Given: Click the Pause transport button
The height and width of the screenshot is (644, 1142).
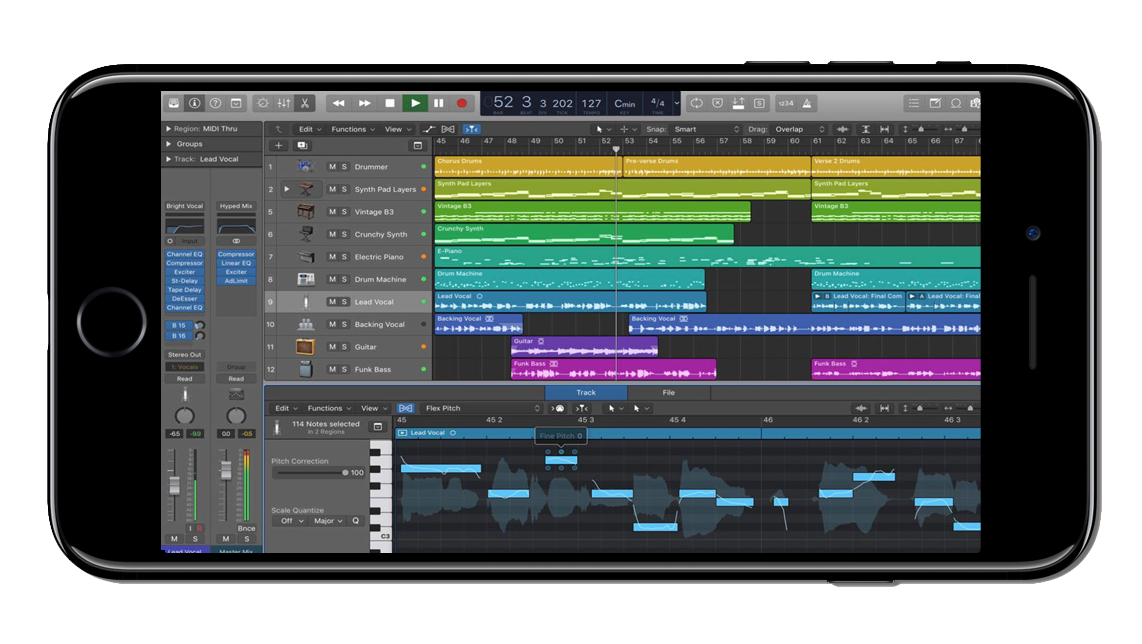Looking at the screenshot, I should click(x=438, y=103).
